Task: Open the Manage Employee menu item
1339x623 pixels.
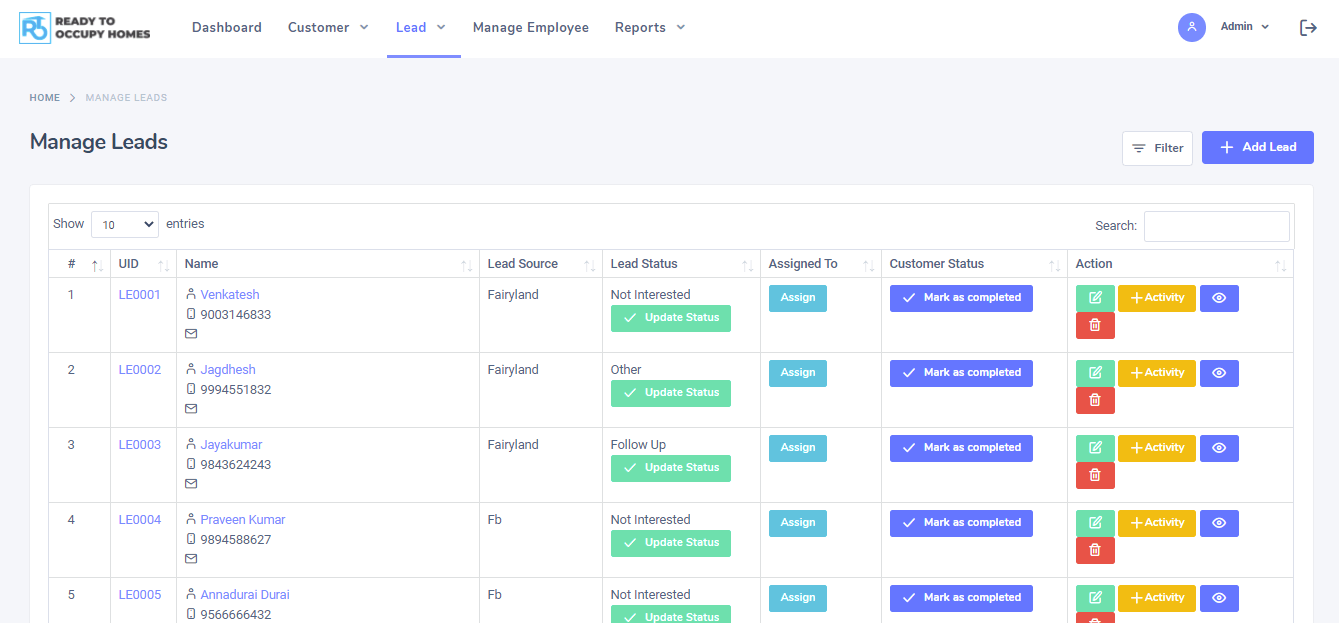Action: point(530,28)
